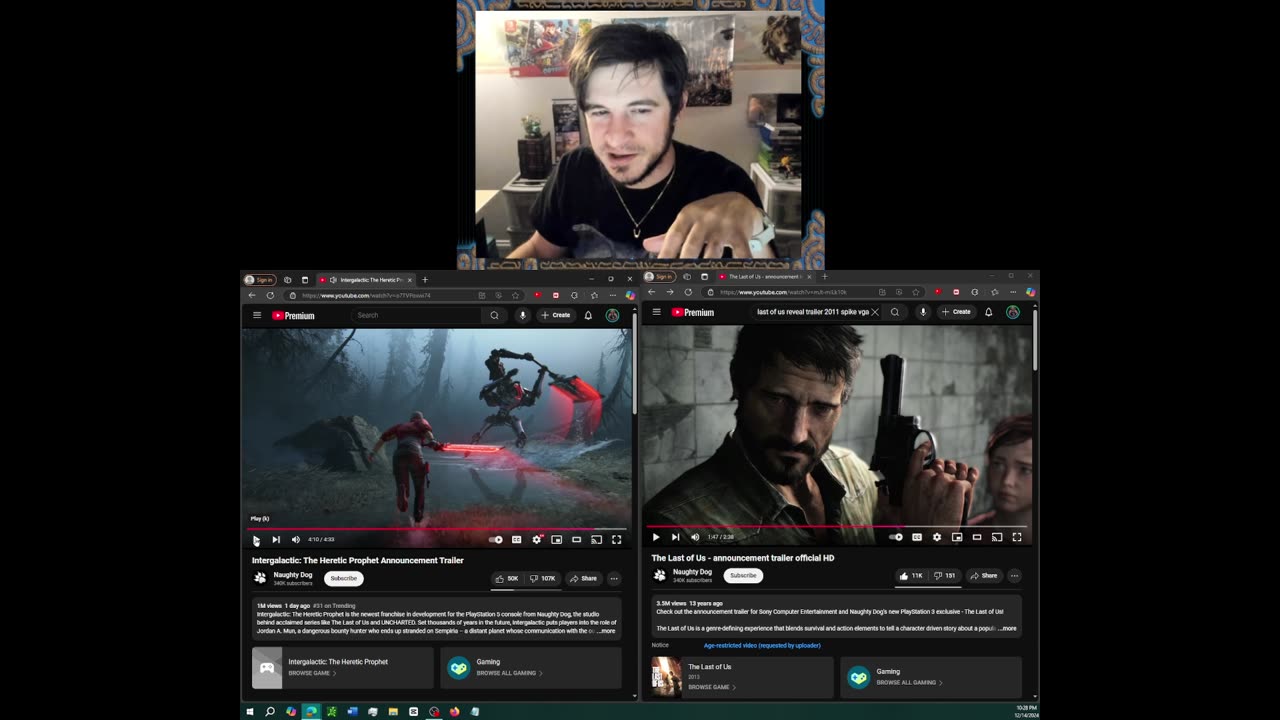Subscribe to Naughty Dog in Last of Us window
This screenshot has height=720, width=1280.
(x=743, y=575)
